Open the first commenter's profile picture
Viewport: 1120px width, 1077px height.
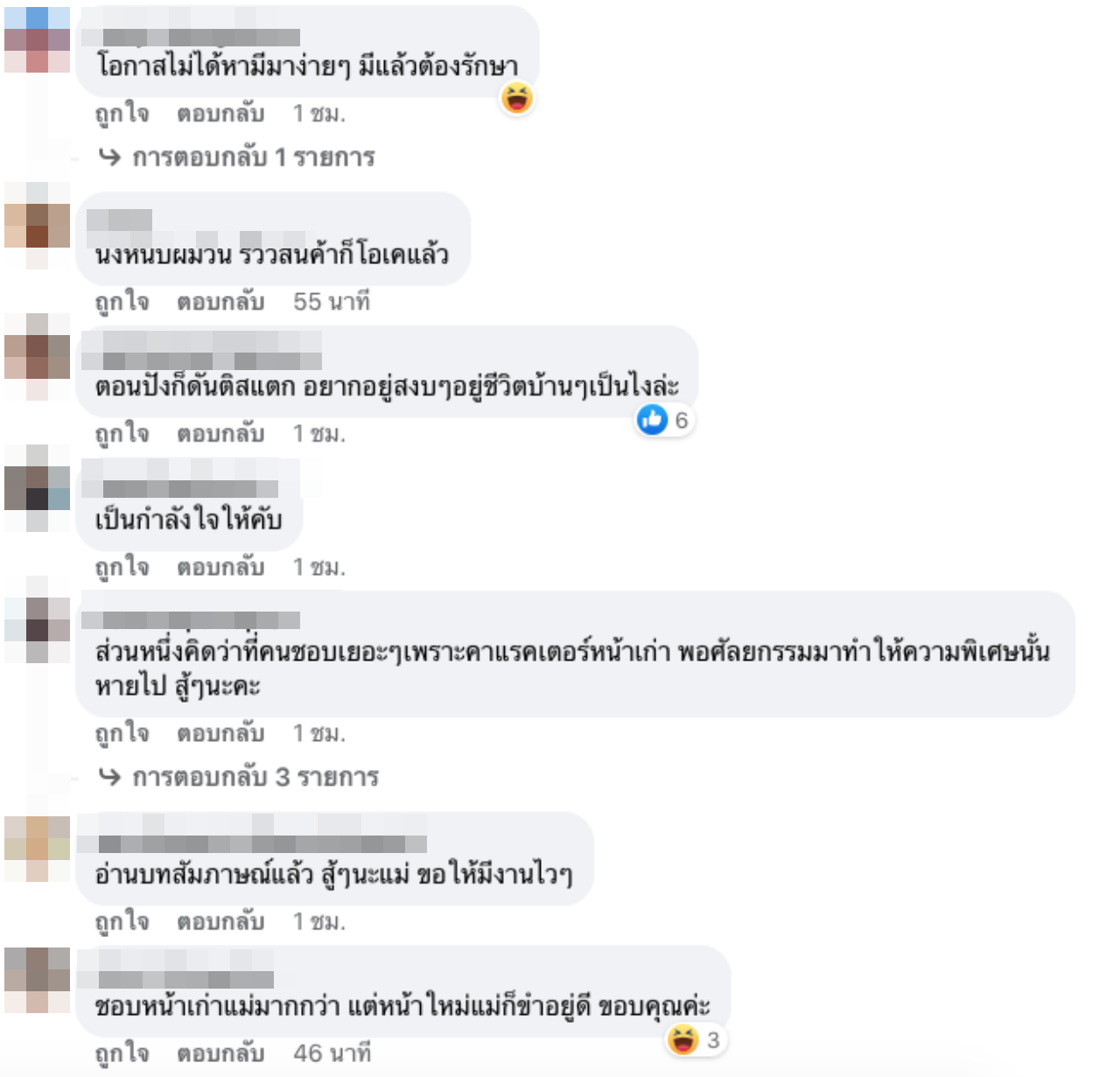pos(37,39)
